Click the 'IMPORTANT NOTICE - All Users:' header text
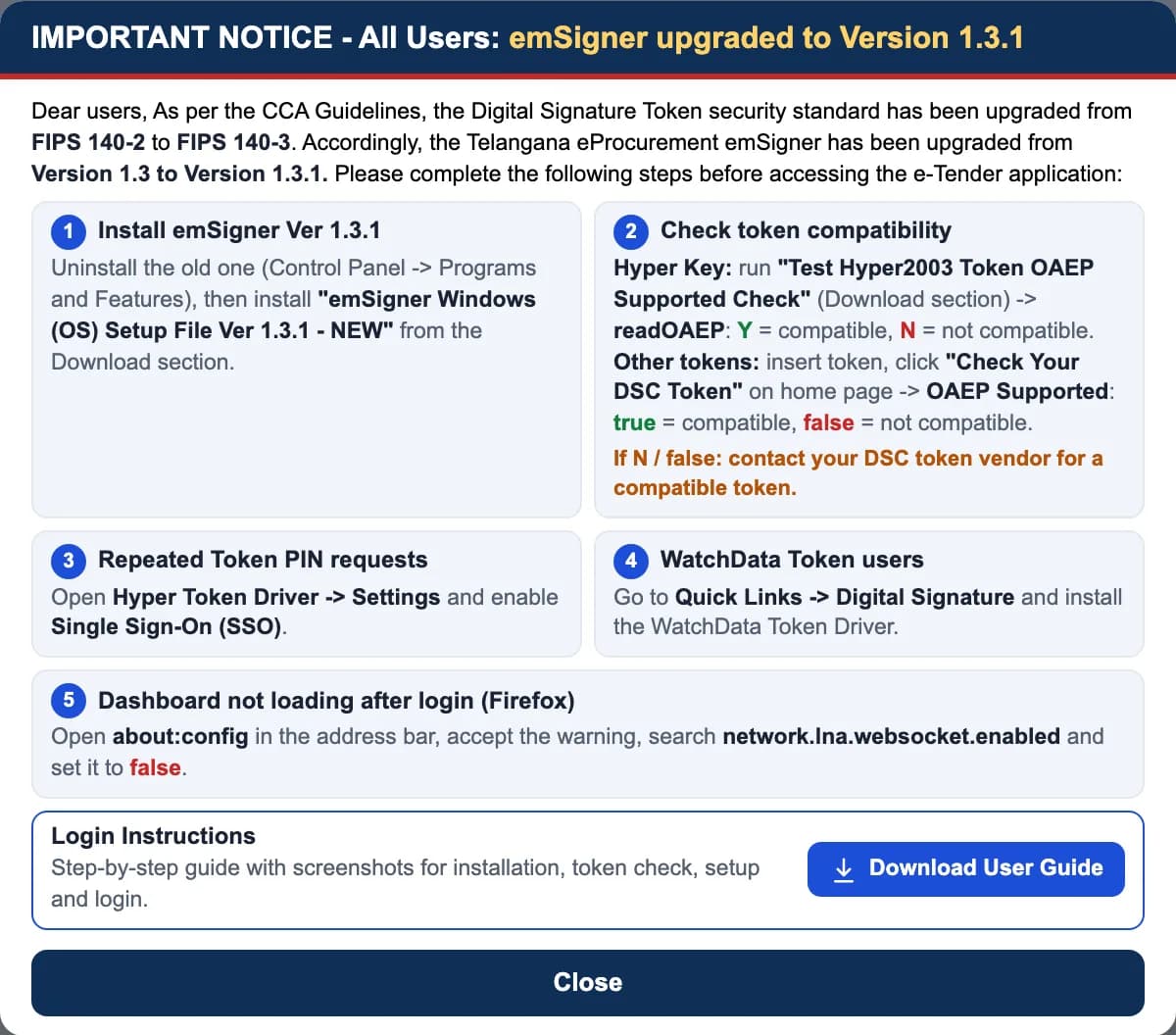This screenshot has width=1176, height=1035. pyautogui.click(x=266, y=37)
